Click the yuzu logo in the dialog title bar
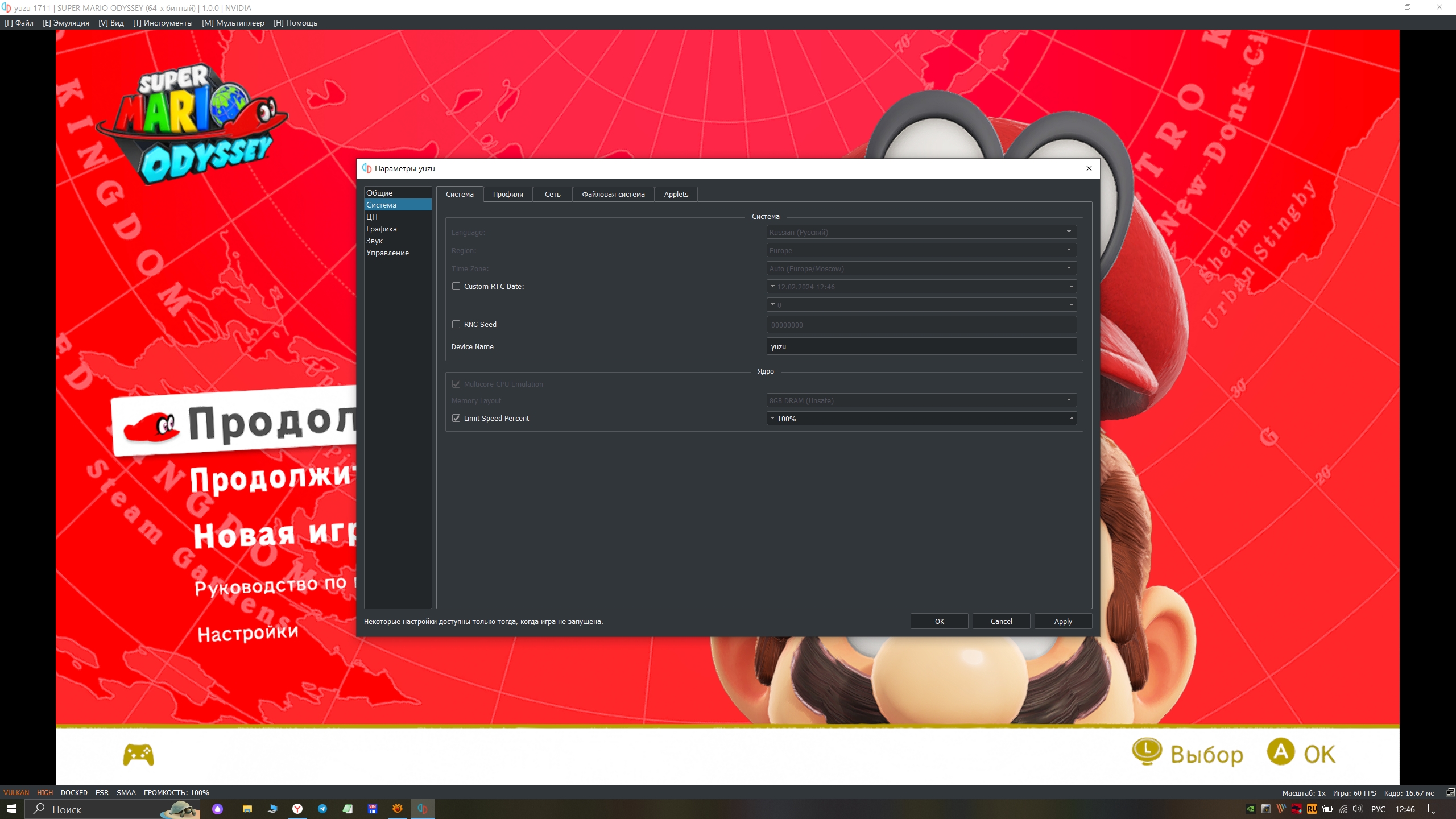The height and width of the screenshot is (819, 1456). tap(367, 168)
